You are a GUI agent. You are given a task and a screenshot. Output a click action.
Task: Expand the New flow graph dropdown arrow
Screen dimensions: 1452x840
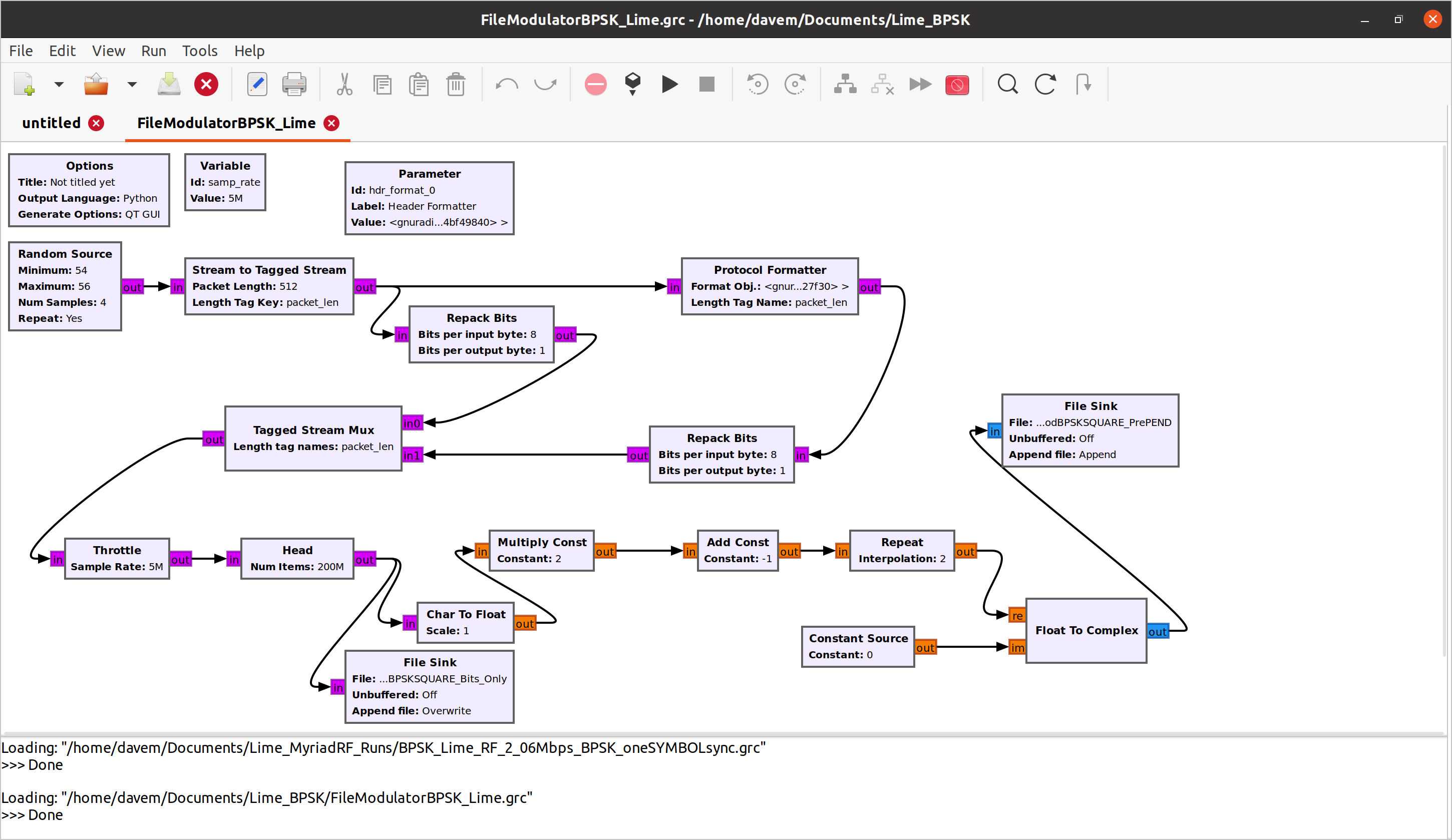click(59, 85)
